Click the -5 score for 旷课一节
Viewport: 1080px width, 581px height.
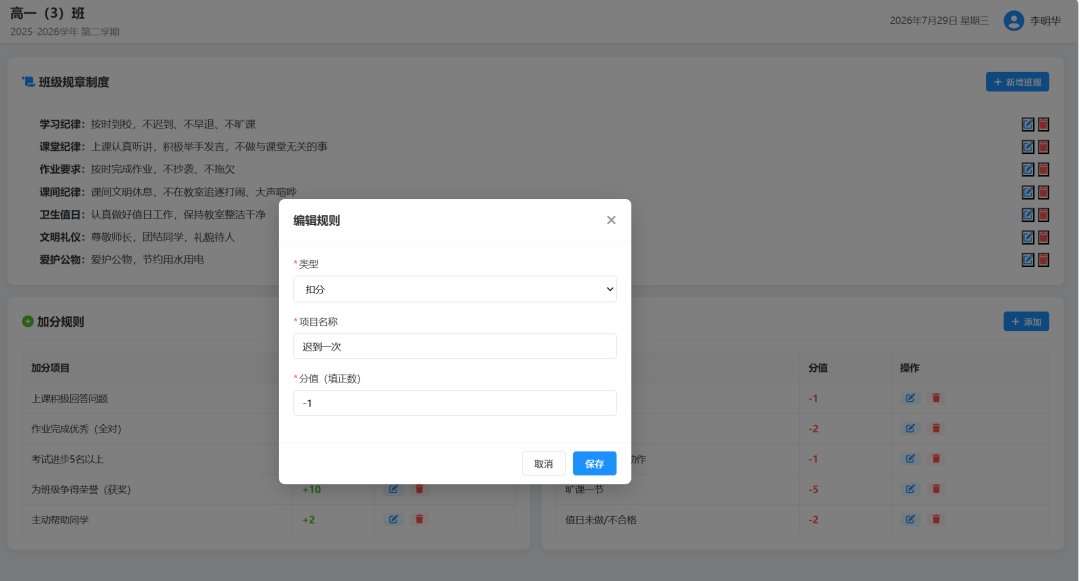coord(813,489)
